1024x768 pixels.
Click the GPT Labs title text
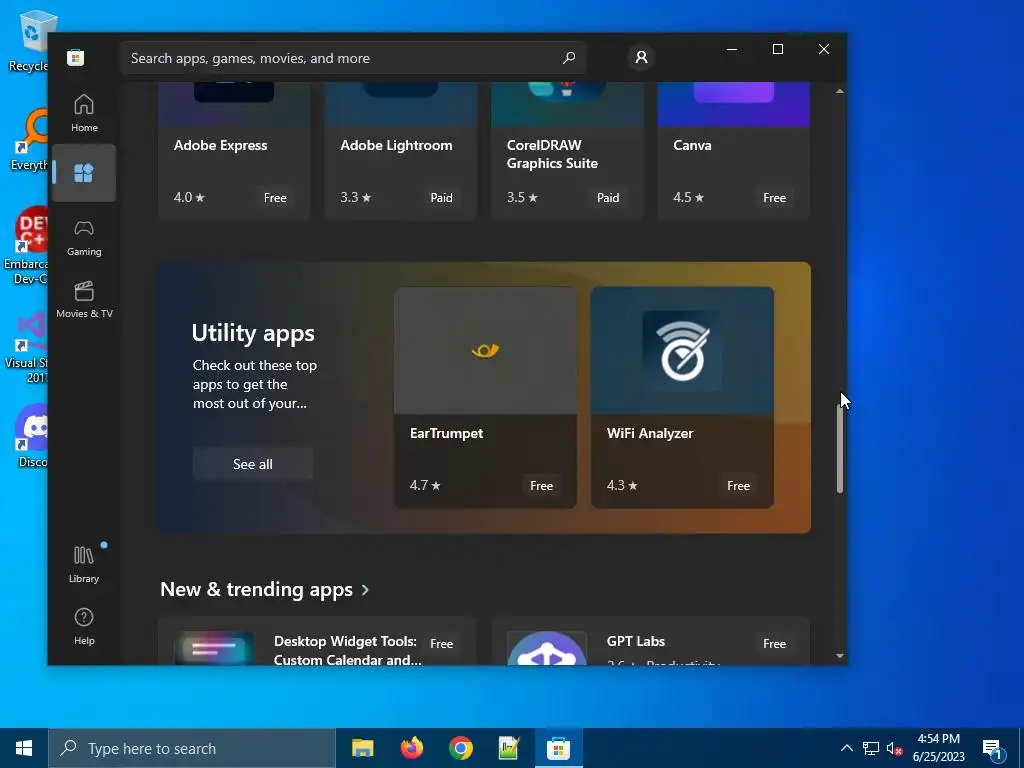pos(635,641)
